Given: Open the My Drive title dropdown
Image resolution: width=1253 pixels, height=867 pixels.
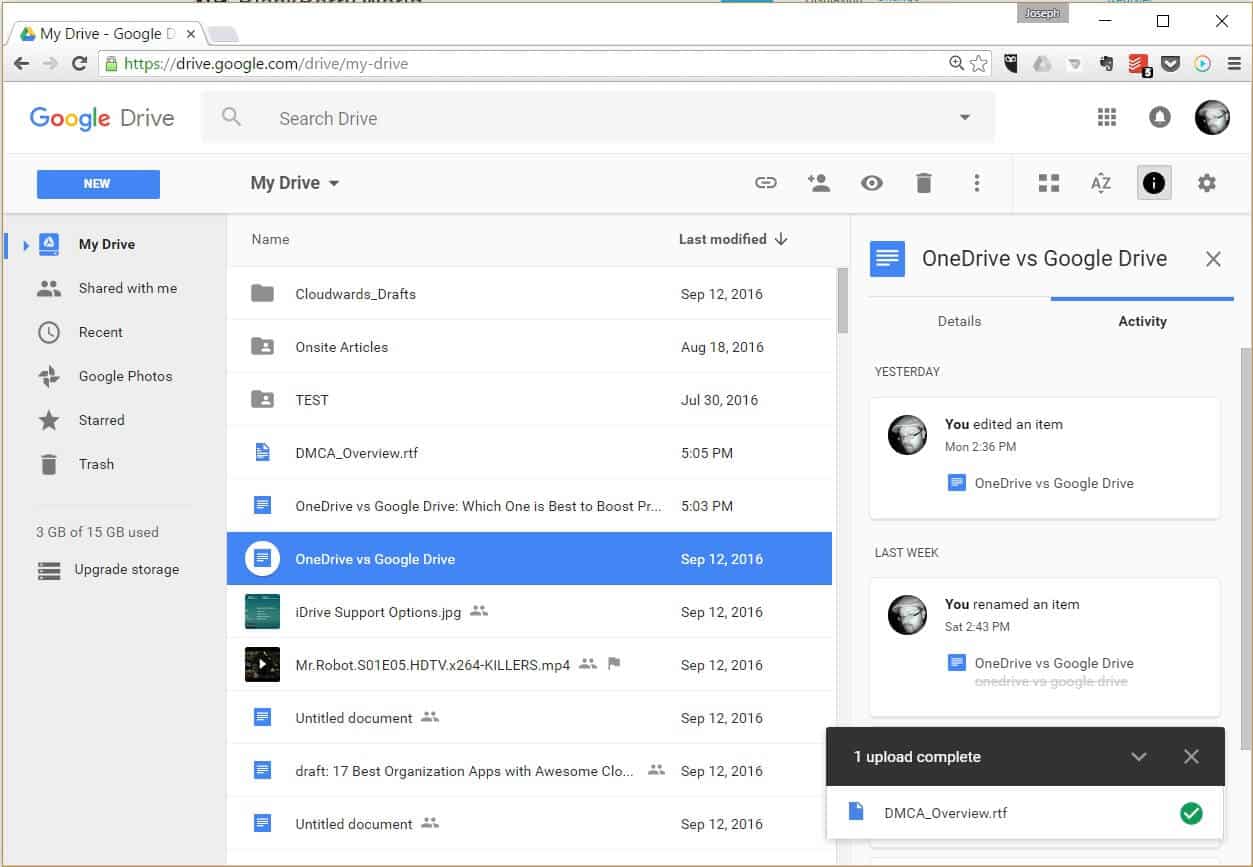Looking at the screenshot, I should 295,183.
